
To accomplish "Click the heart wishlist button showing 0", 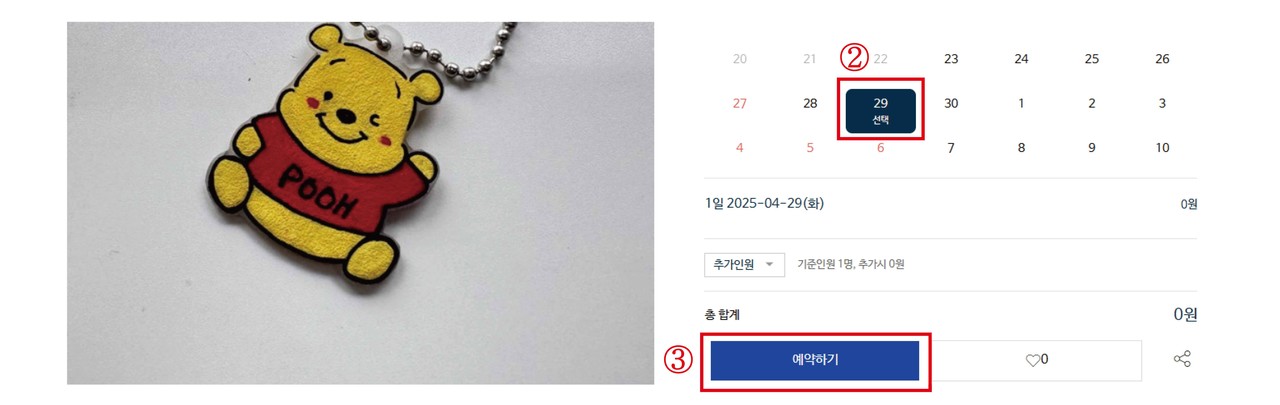I will [x=1037, y=360].
